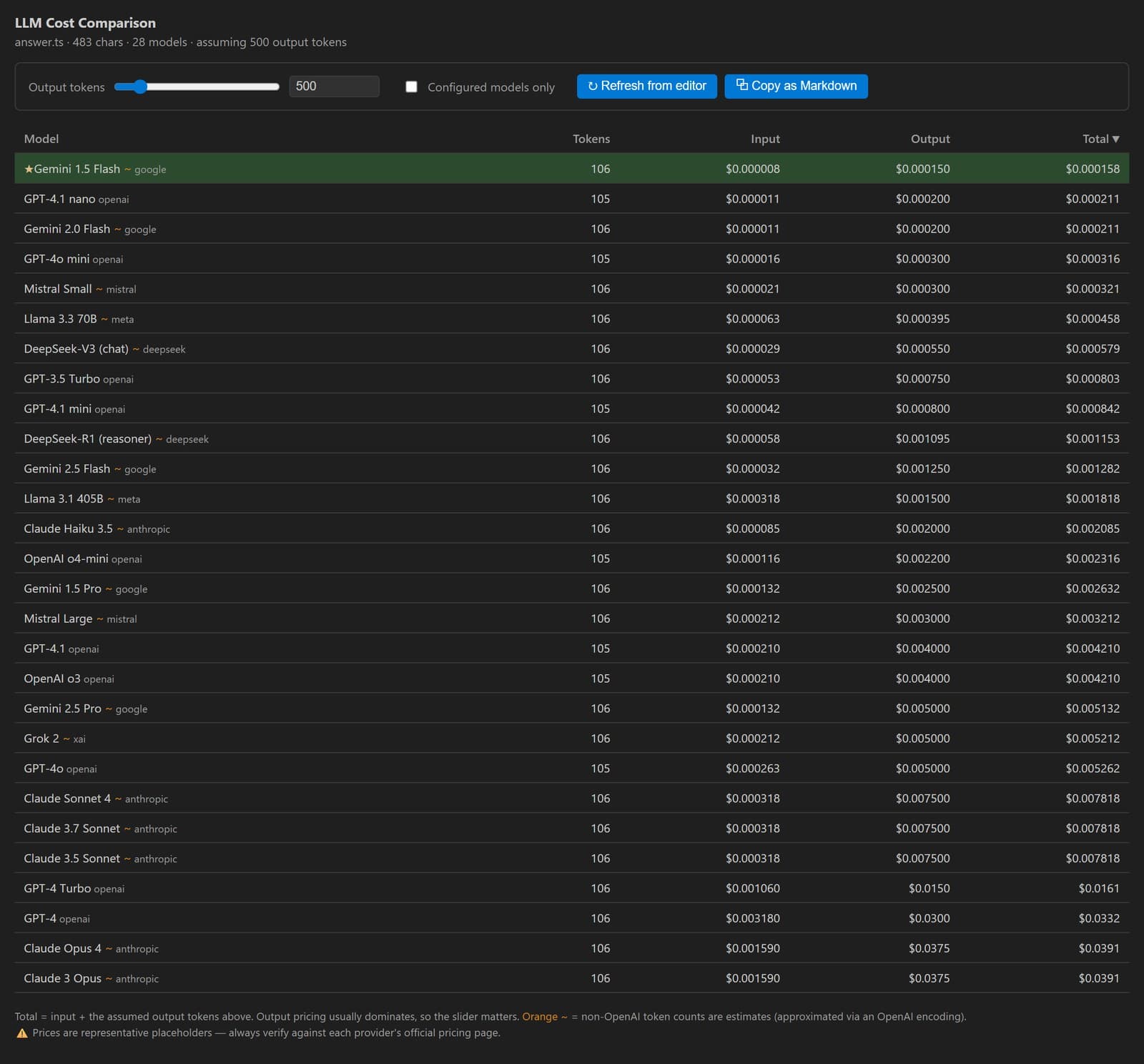This screenshot has height=1064, width=1144.
Task: Adjust the Output tokens slider handle
Action: [x=140, y=87]
